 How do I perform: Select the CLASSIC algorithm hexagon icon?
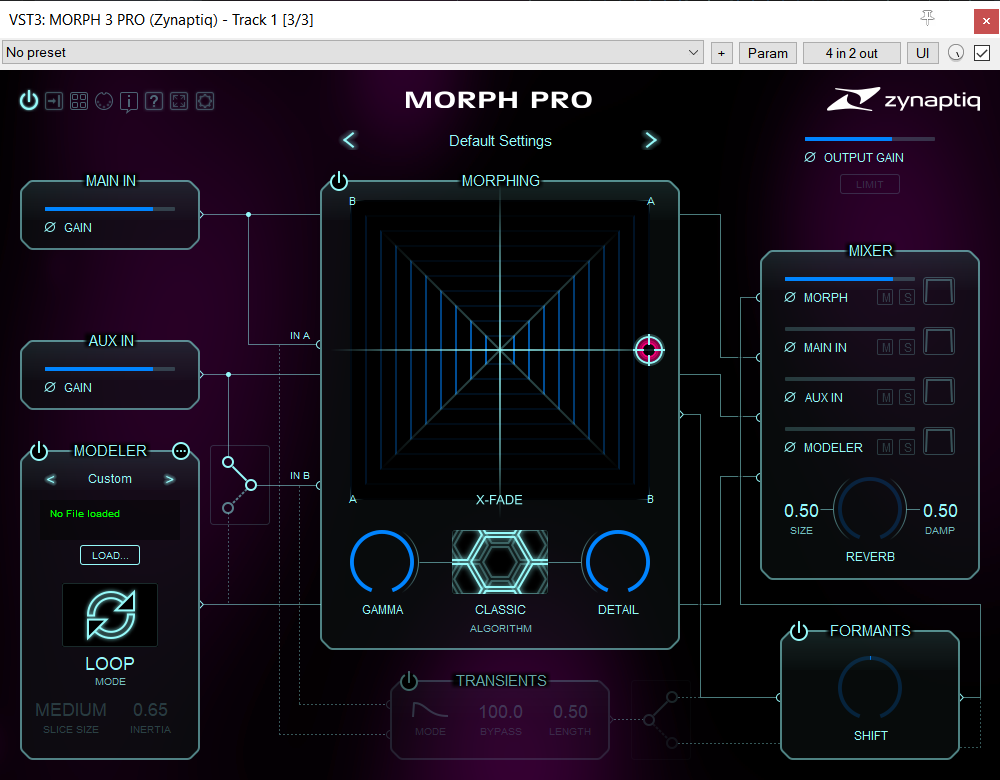click(500, 562)
